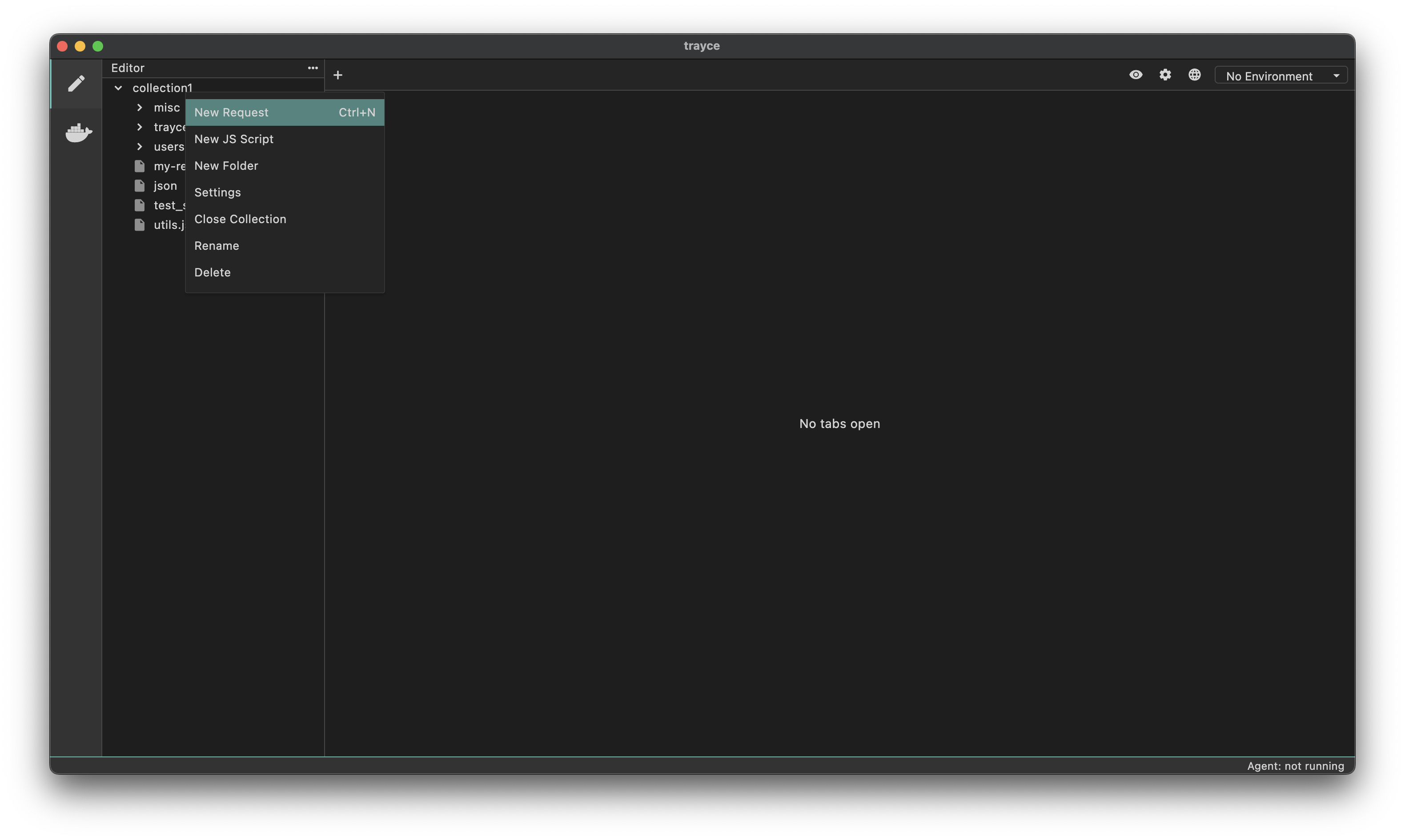Screen dimensions: 1405x840
Task: Select New Request in context menu
Action: coord(285,112)
